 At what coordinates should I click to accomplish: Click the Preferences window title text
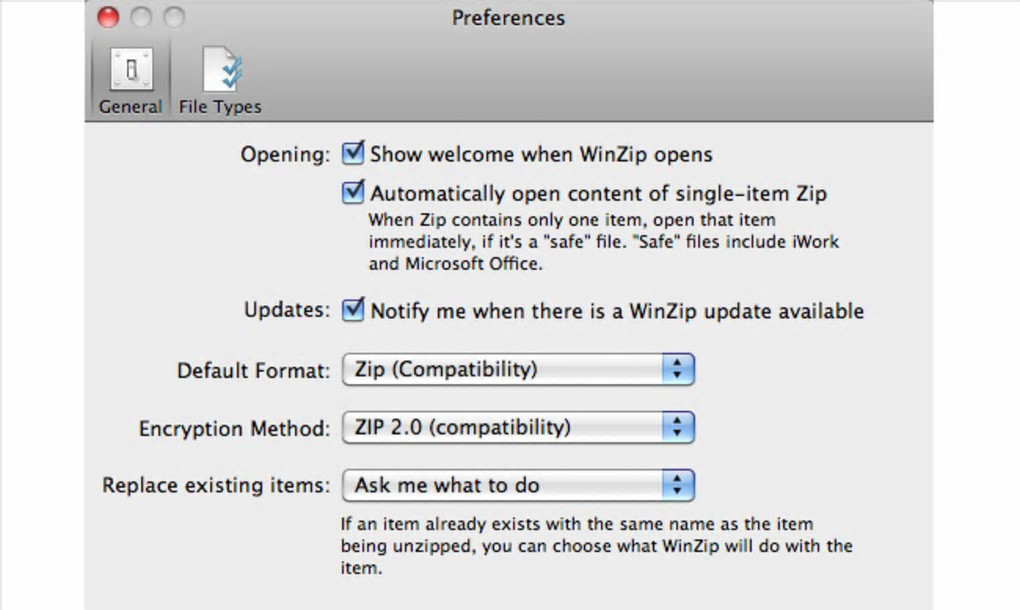pyautogui.click(x=508, y=18)
